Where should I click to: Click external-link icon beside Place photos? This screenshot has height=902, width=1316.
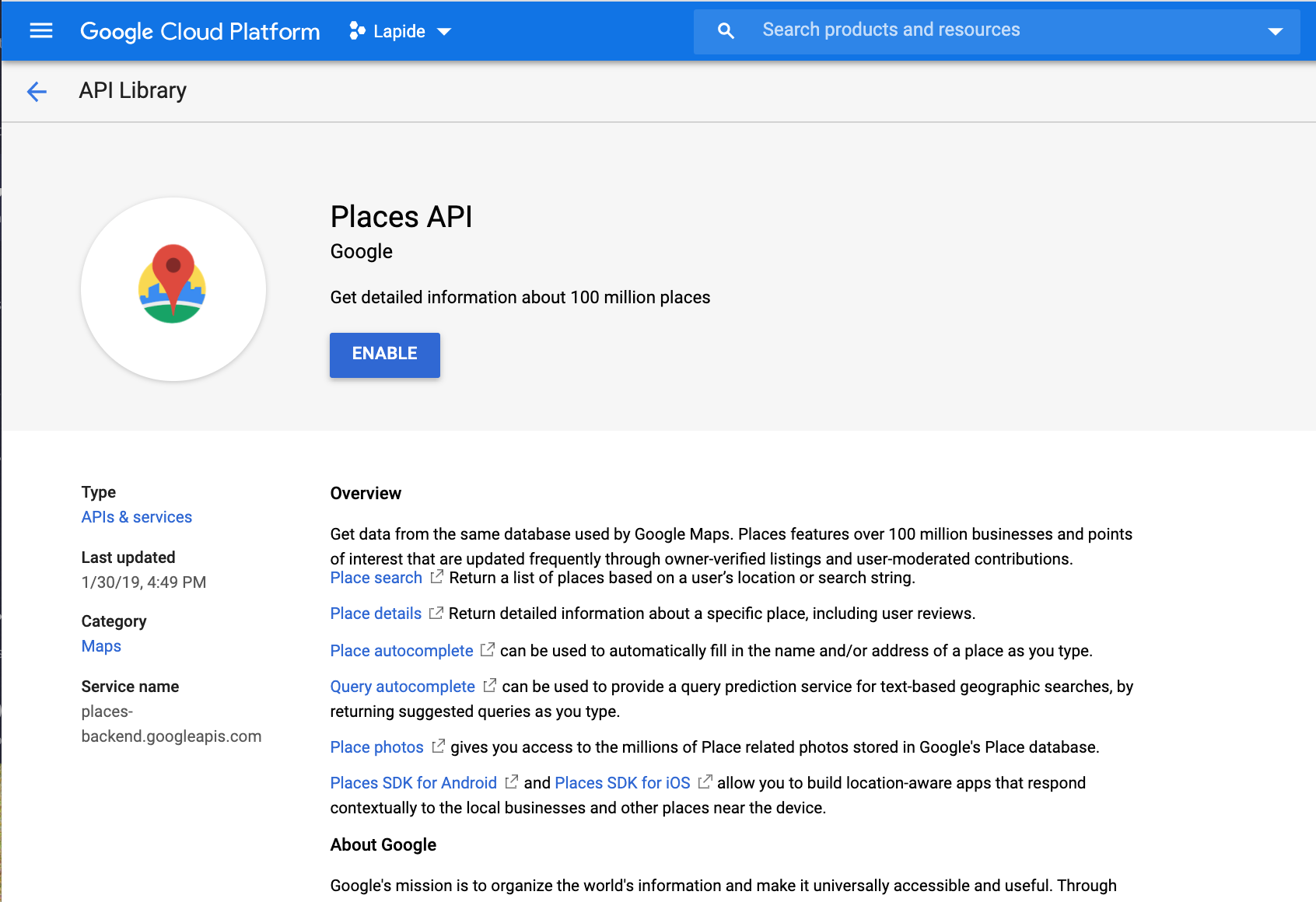point(439,746)
